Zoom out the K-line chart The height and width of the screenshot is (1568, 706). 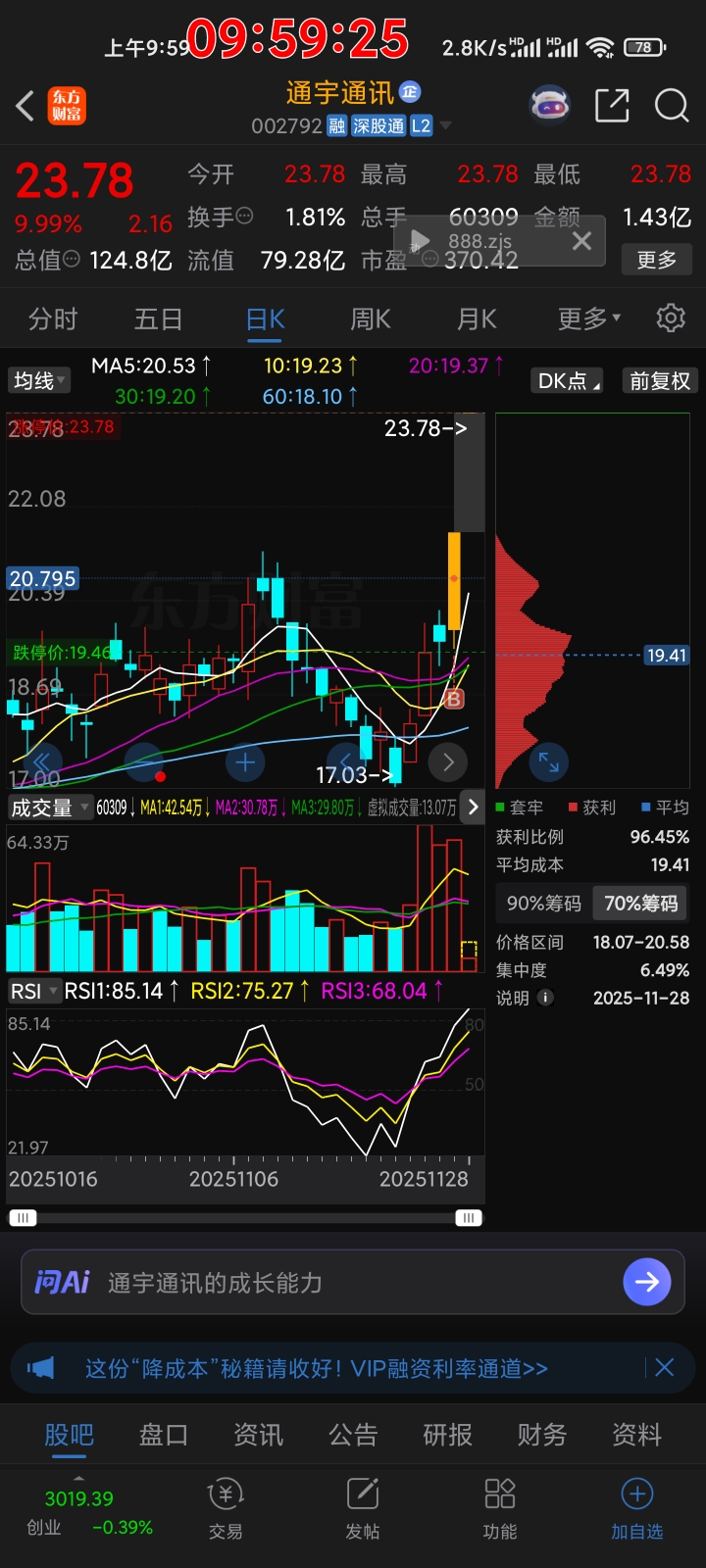[144, 761]
